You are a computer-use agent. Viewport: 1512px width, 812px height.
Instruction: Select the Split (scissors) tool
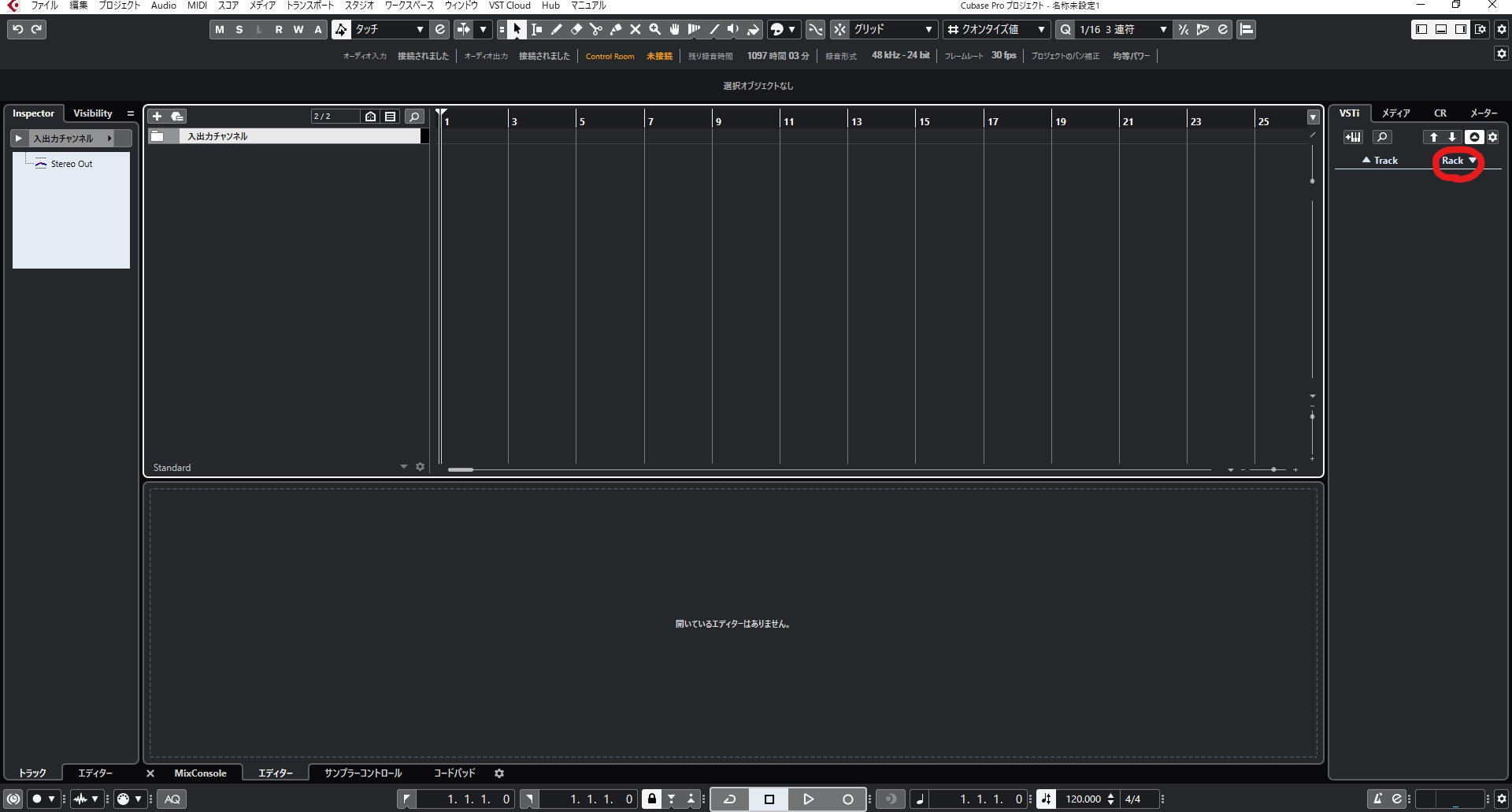tap(595, 29)
